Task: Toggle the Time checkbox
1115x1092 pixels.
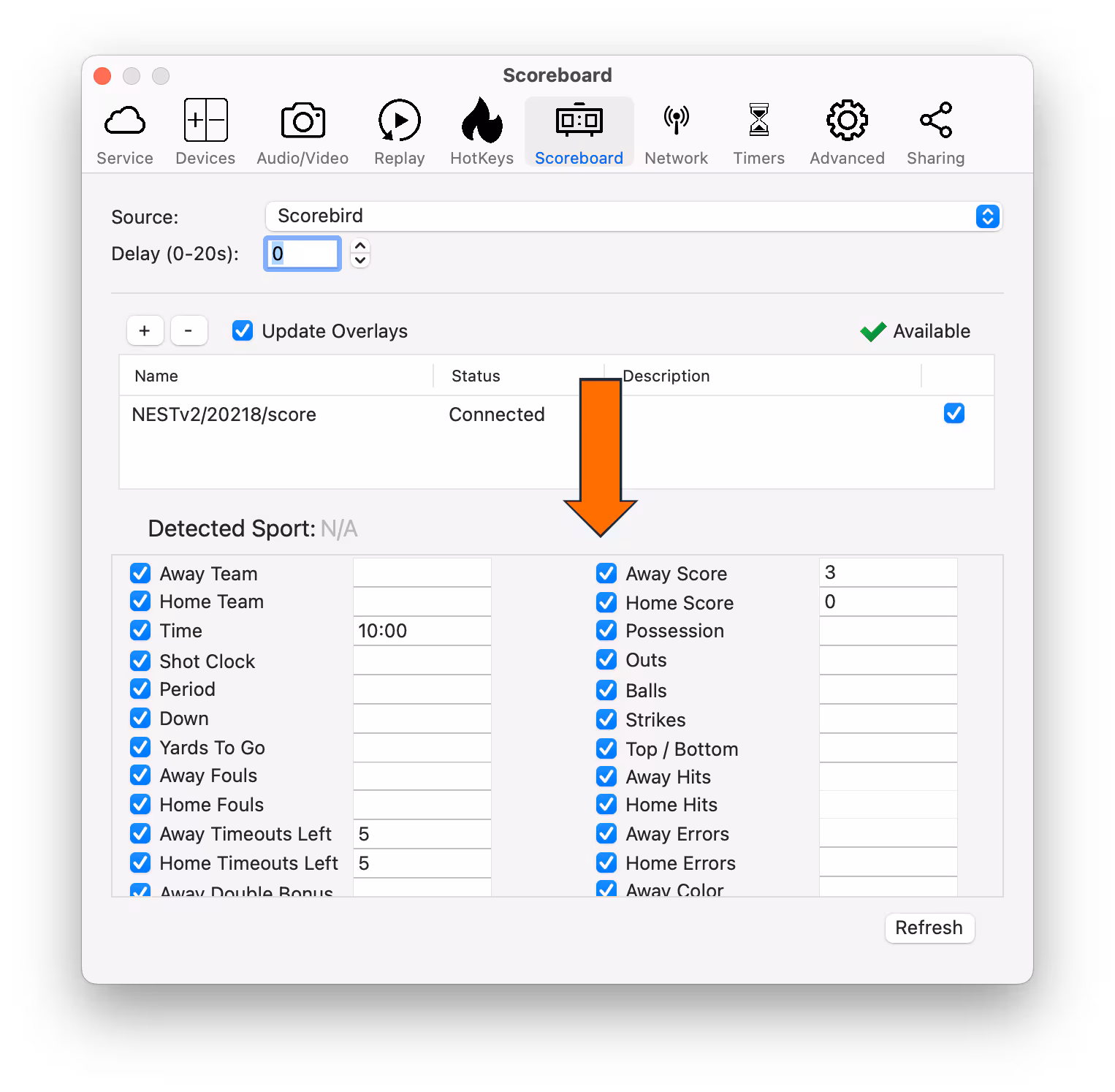Action: pyautogui.click(x=140, y=630)
